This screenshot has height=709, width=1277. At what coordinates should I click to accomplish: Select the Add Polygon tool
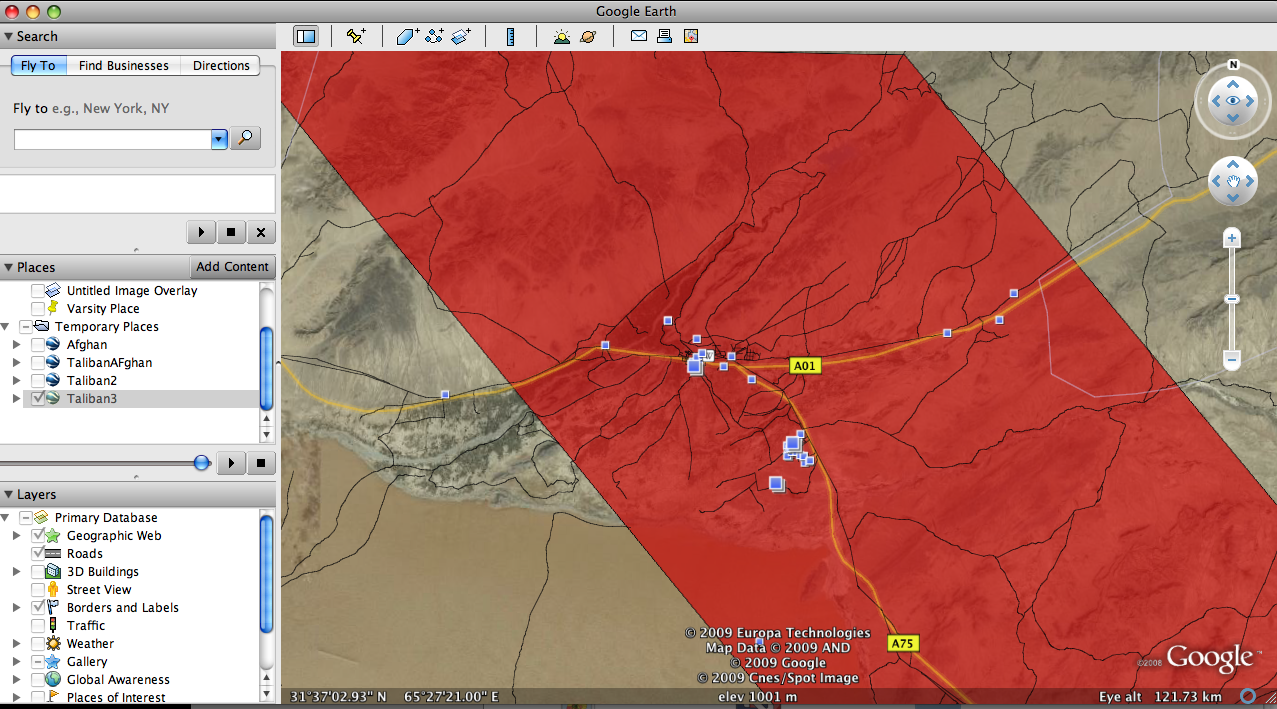[x=407, y=36]
